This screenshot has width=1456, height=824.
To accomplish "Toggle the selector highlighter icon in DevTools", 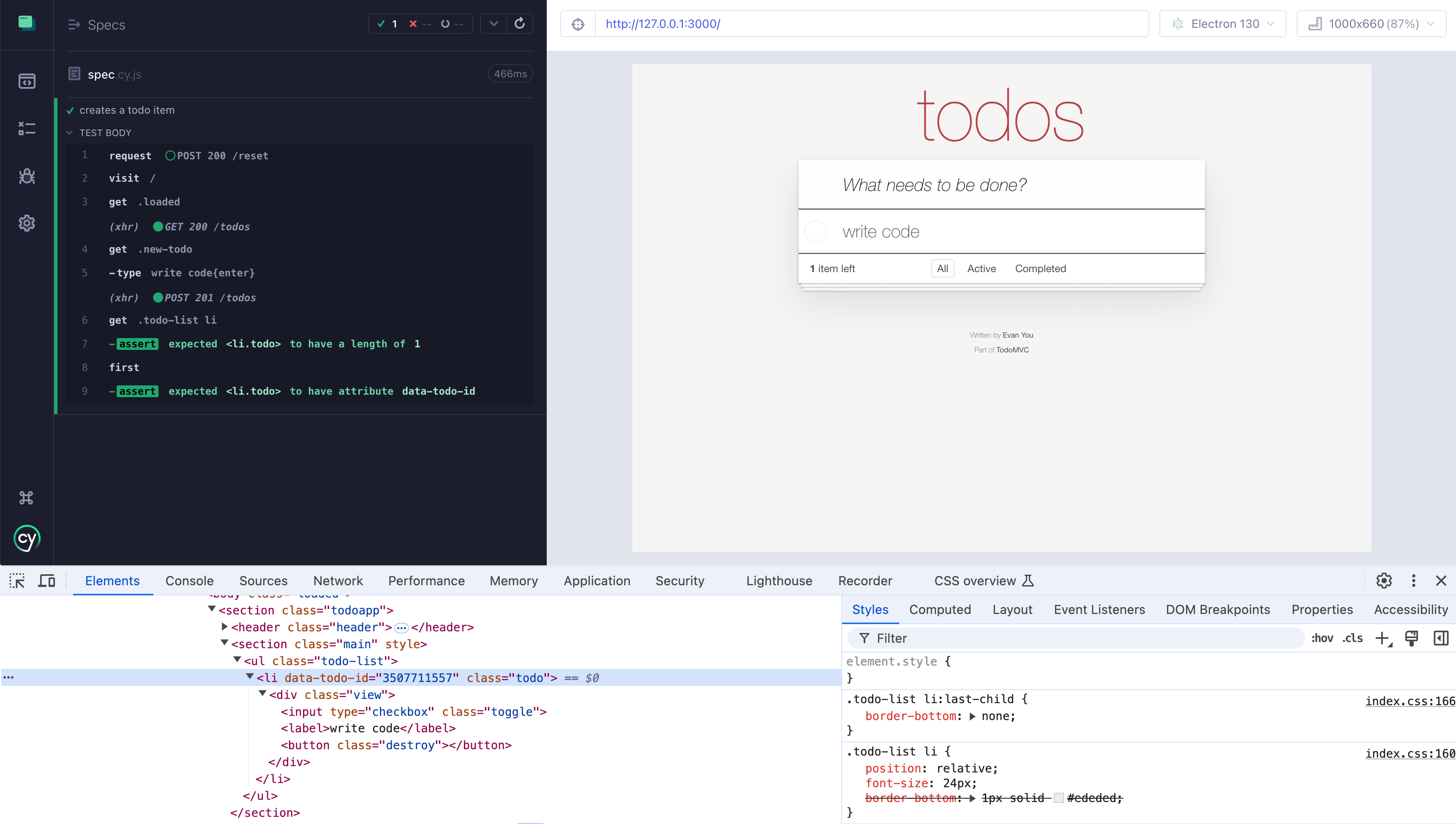I will (x=16, y=580).
